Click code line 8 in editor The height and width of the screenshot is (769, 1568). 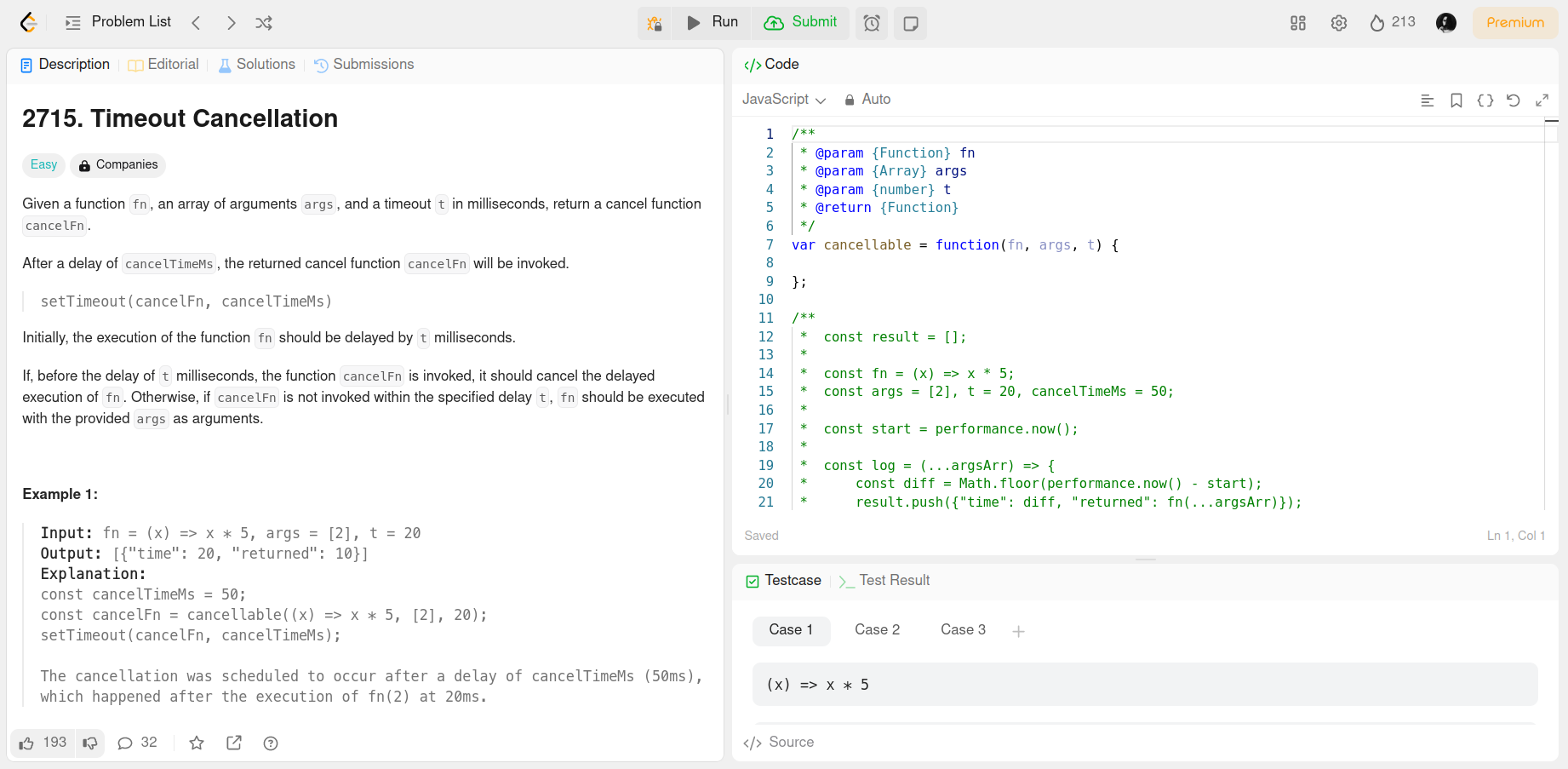1166,263
